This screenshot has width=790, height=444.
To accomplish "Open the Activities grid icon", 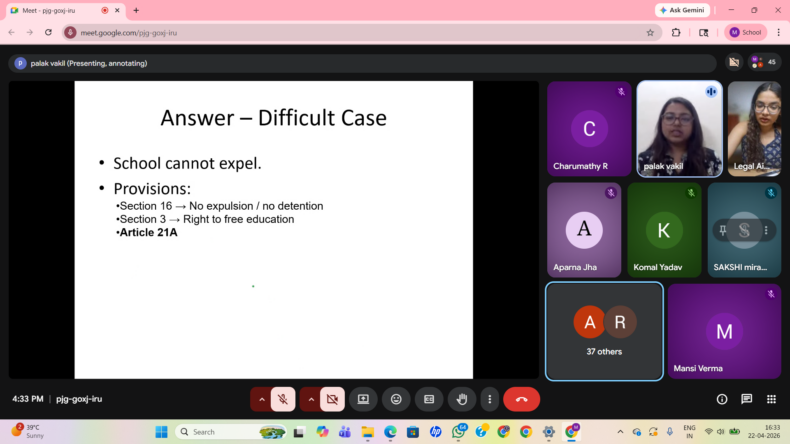I will (771, 399).
